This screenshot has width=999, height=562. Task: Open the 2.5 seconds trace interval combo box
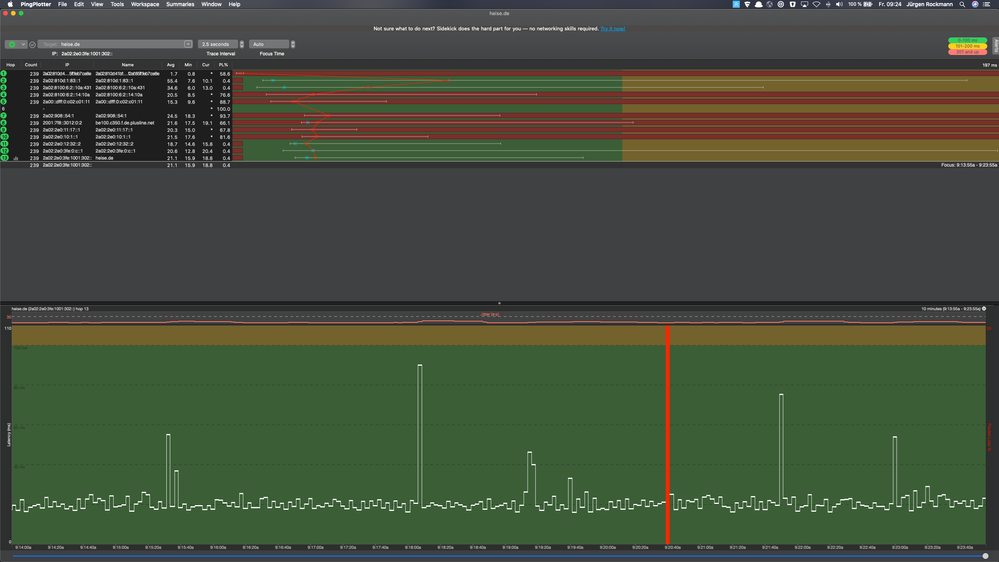click(218, 45)
